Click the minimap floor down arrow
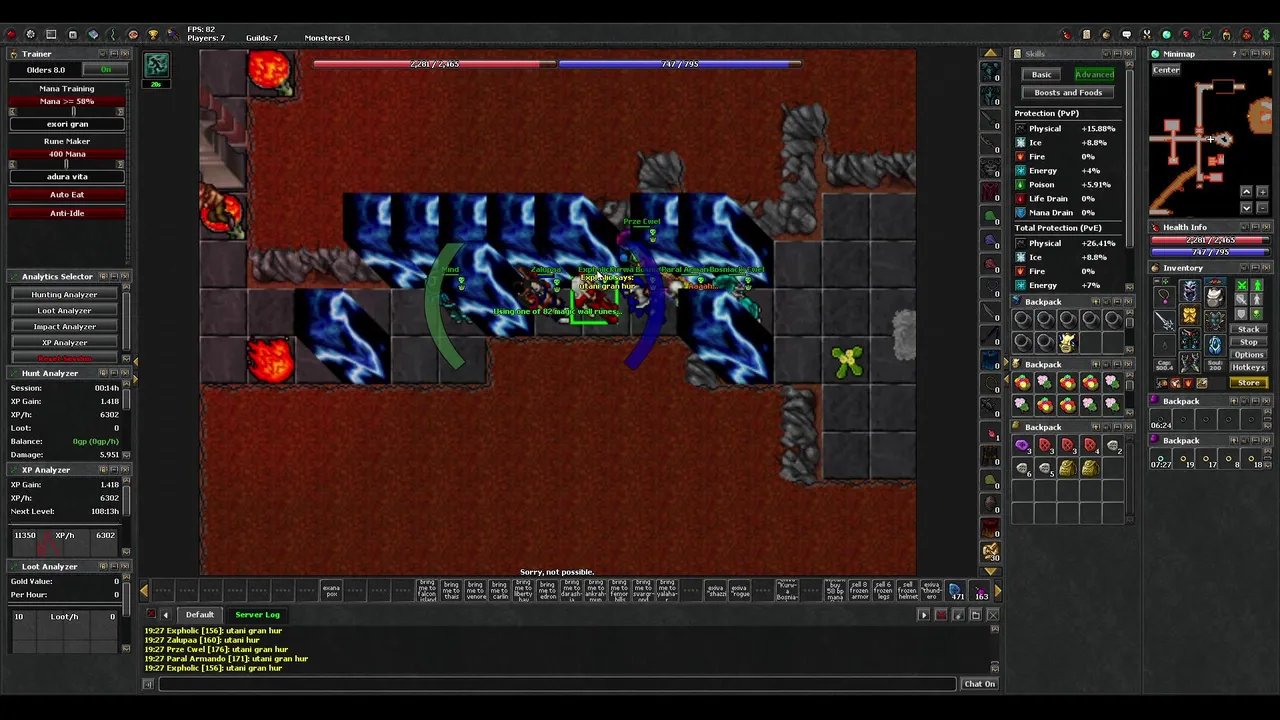The width and height of the screenshot is (1280, 720). [1246, 207]
